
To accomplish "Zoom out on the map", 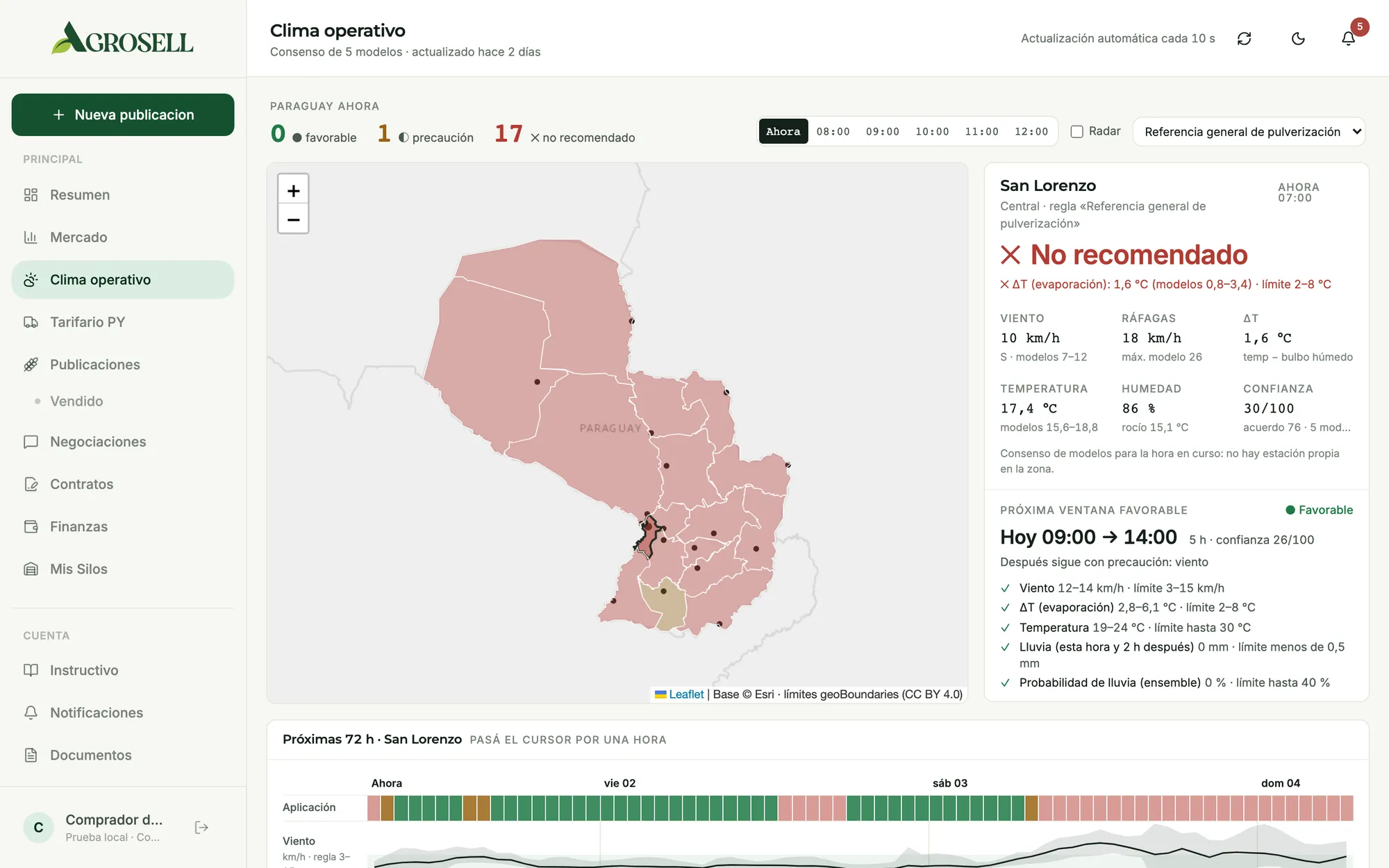I will pos(293,219).
